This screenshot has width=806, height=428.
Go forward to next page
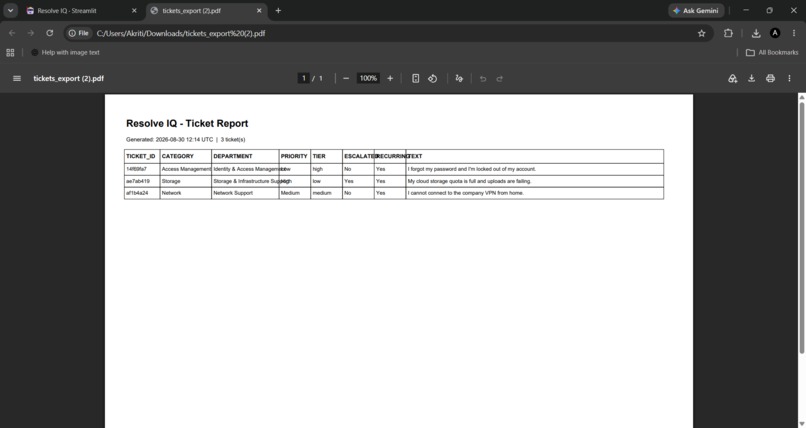click(31, 33)
